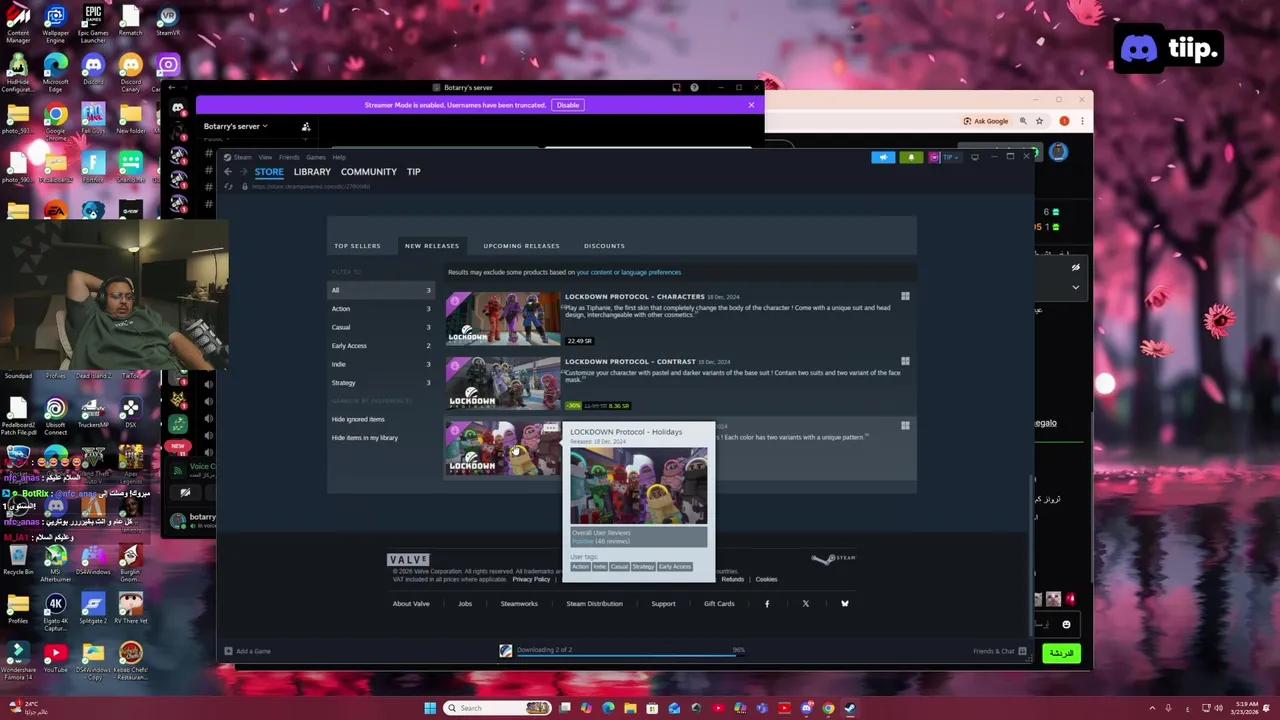Open Steam's Bluesky footer icon
The width and height of the screenshot is (1280, 720).
(845, 603)
